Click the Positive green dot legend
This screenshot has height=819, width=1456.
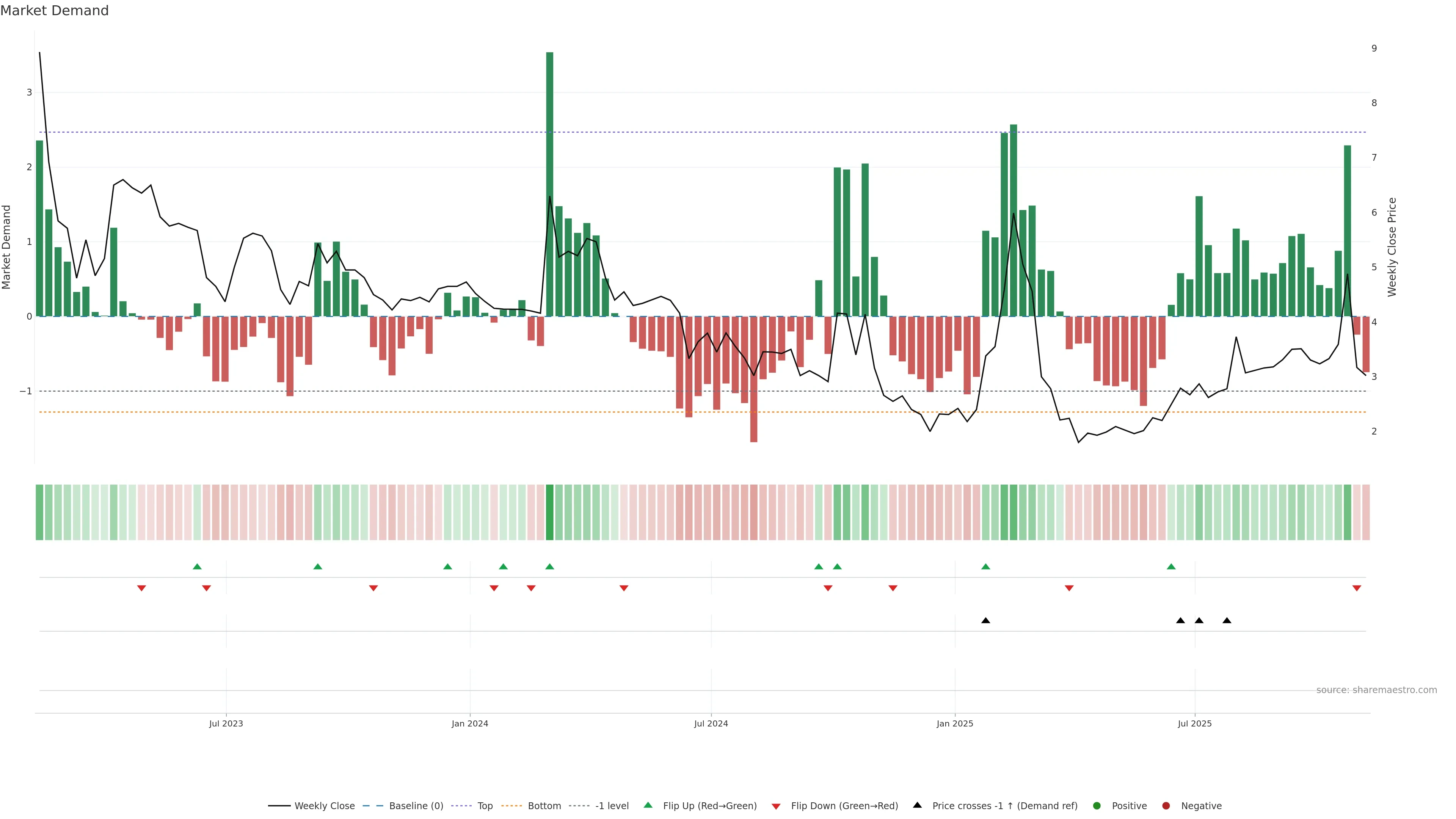tap(1097, 805)
